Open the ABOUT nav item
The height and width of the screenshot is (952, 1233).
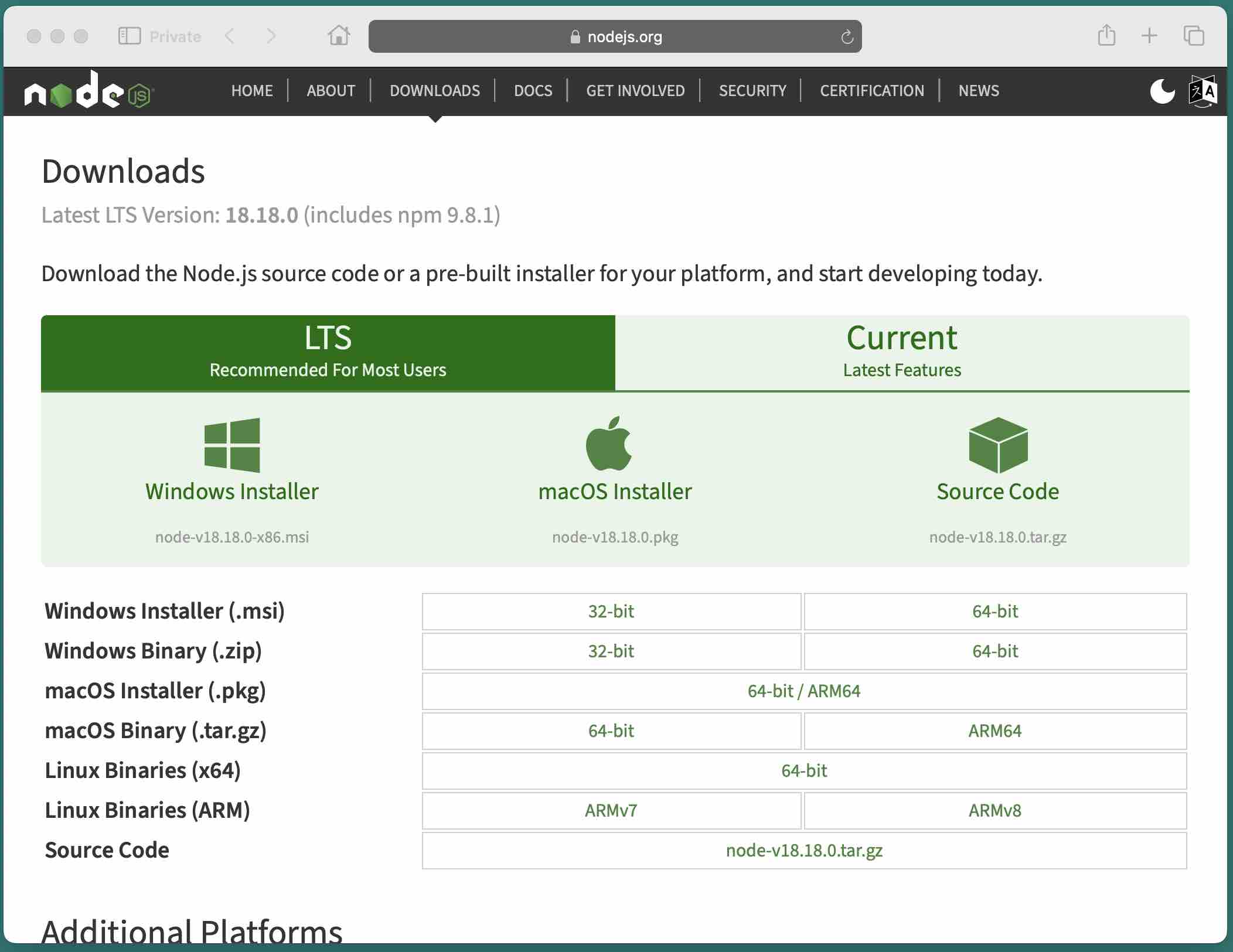[x=331, y=91]
